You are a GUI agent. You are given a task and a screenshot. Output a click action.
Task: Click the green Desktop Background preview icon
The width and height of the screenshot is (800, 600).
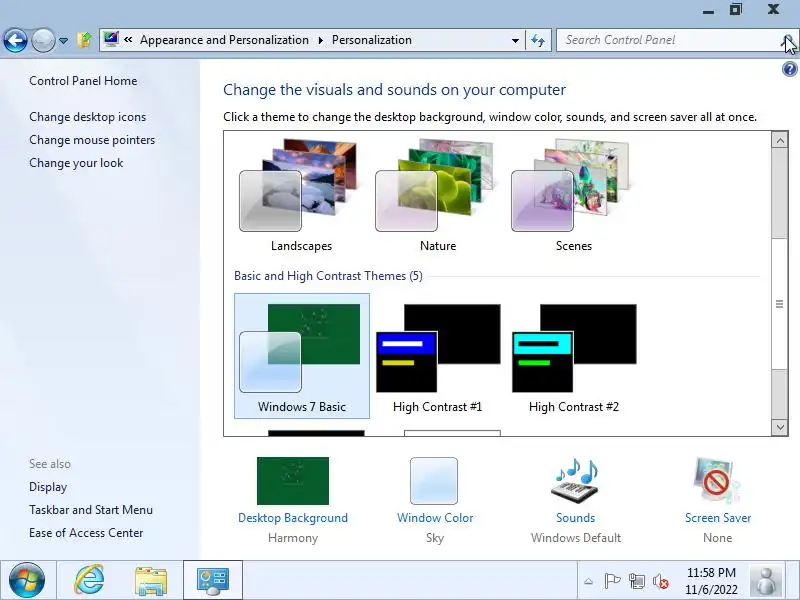coord(293,481)
